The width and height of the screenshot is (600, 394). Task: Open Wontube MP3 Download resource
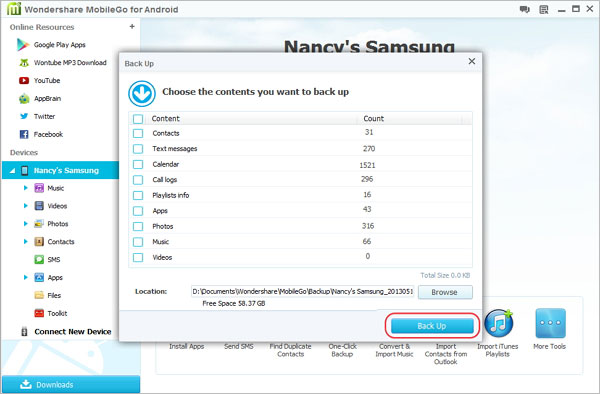[62, 63]
